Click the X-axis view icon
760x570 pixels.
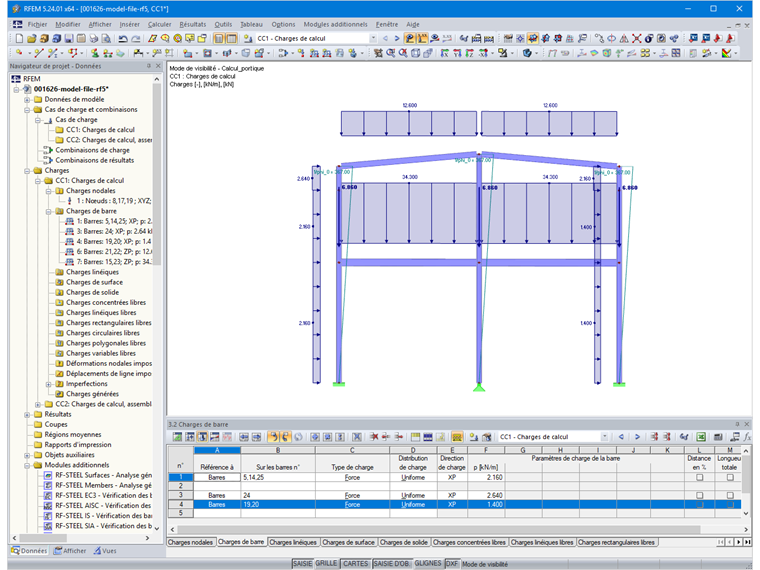click(x=444, y=53)
